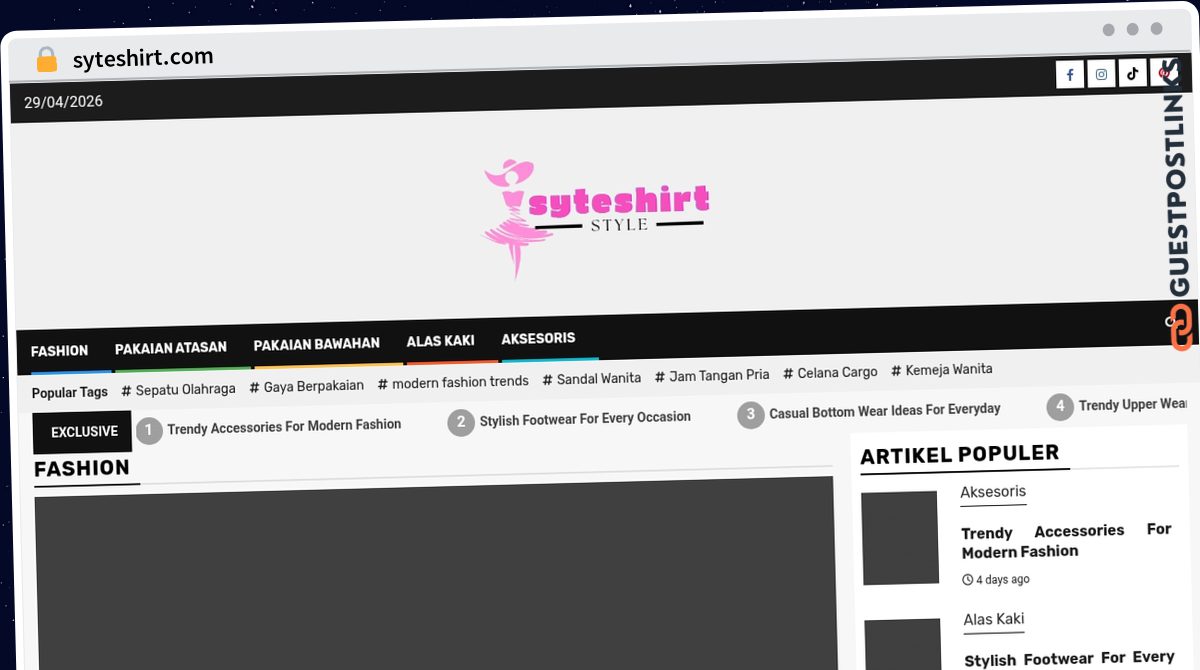Open the Pakaian Atasan menu item

tap(171, 348)
